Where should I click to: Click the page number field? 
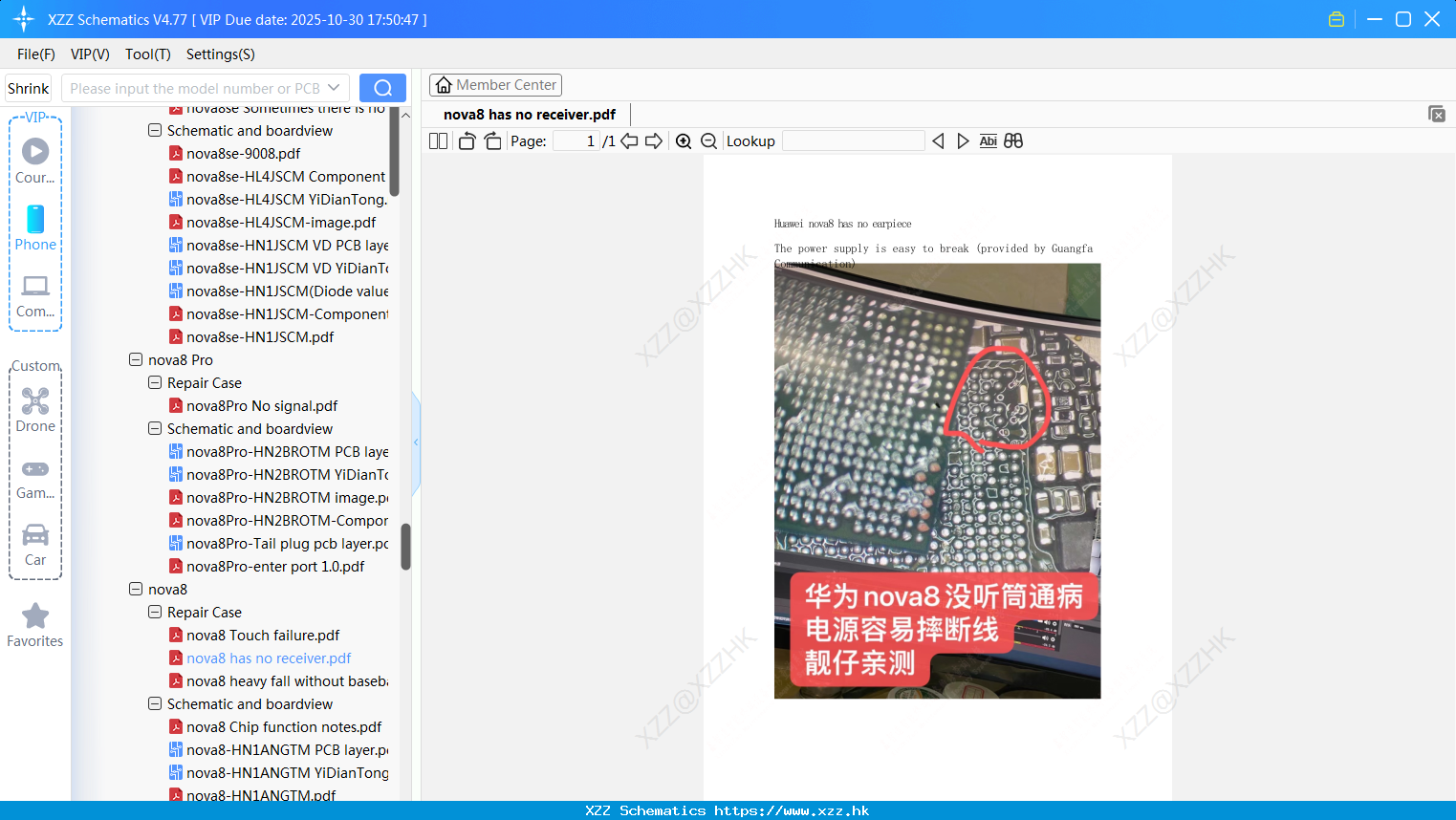[576, 141]
